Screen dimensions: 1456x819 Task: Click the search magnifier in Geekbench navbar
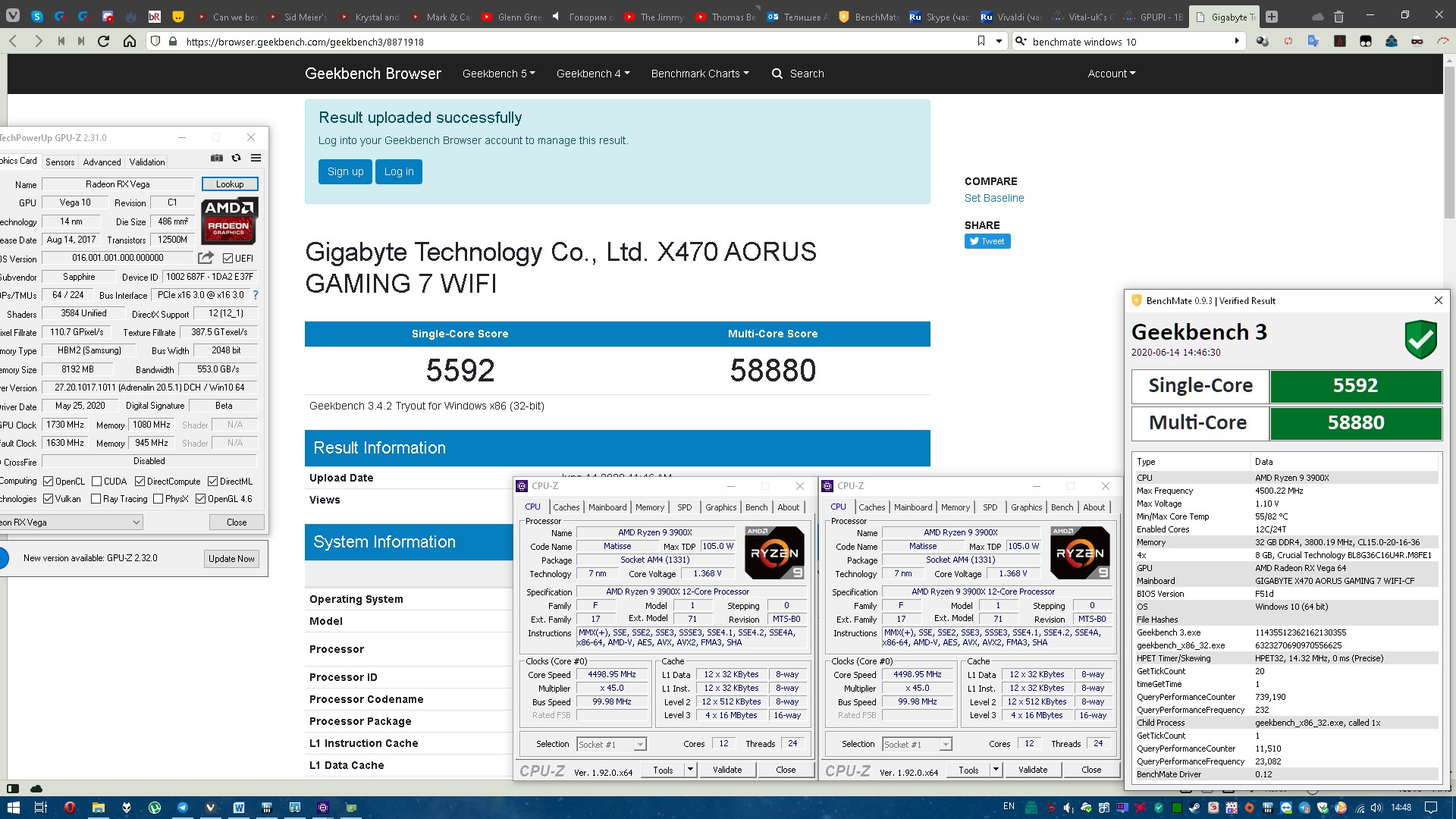(777, 74)
